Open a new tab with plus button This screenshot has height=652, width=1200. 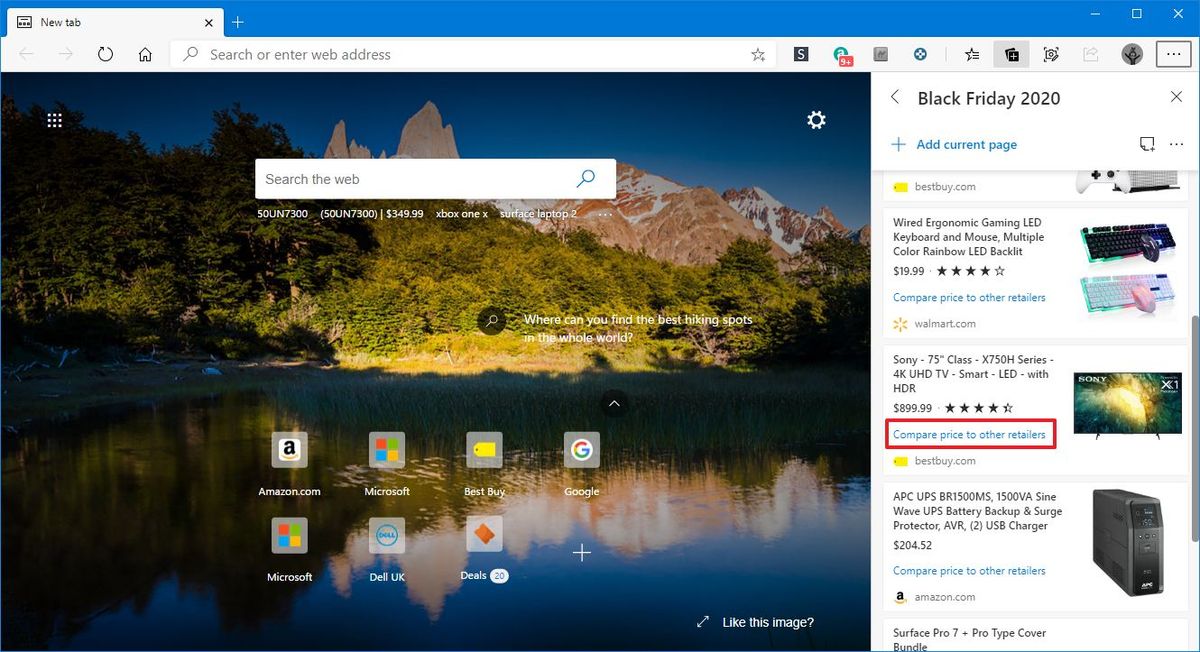237,22
